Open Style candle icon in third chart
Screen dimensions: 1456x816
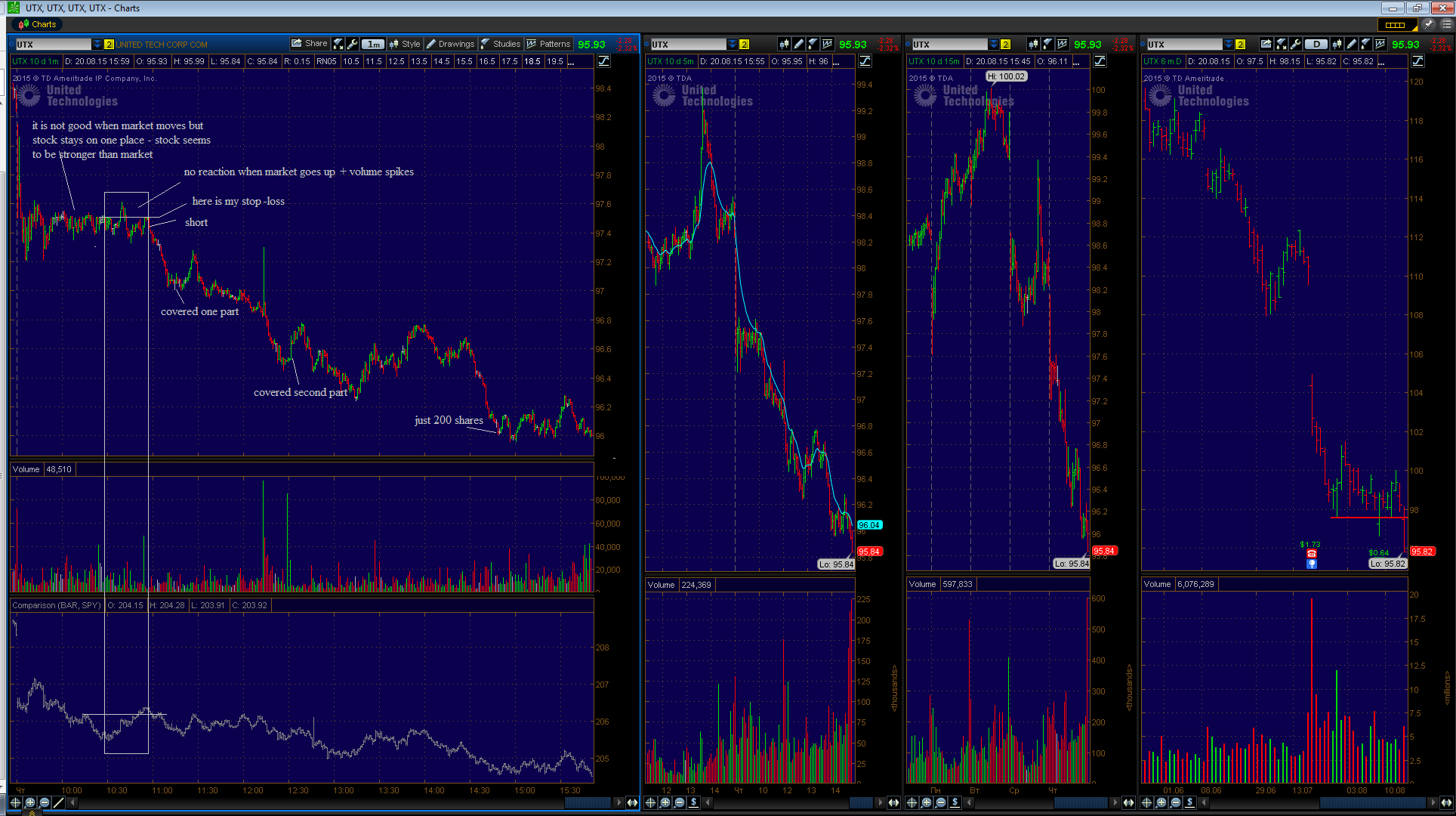coord(1034,44)
